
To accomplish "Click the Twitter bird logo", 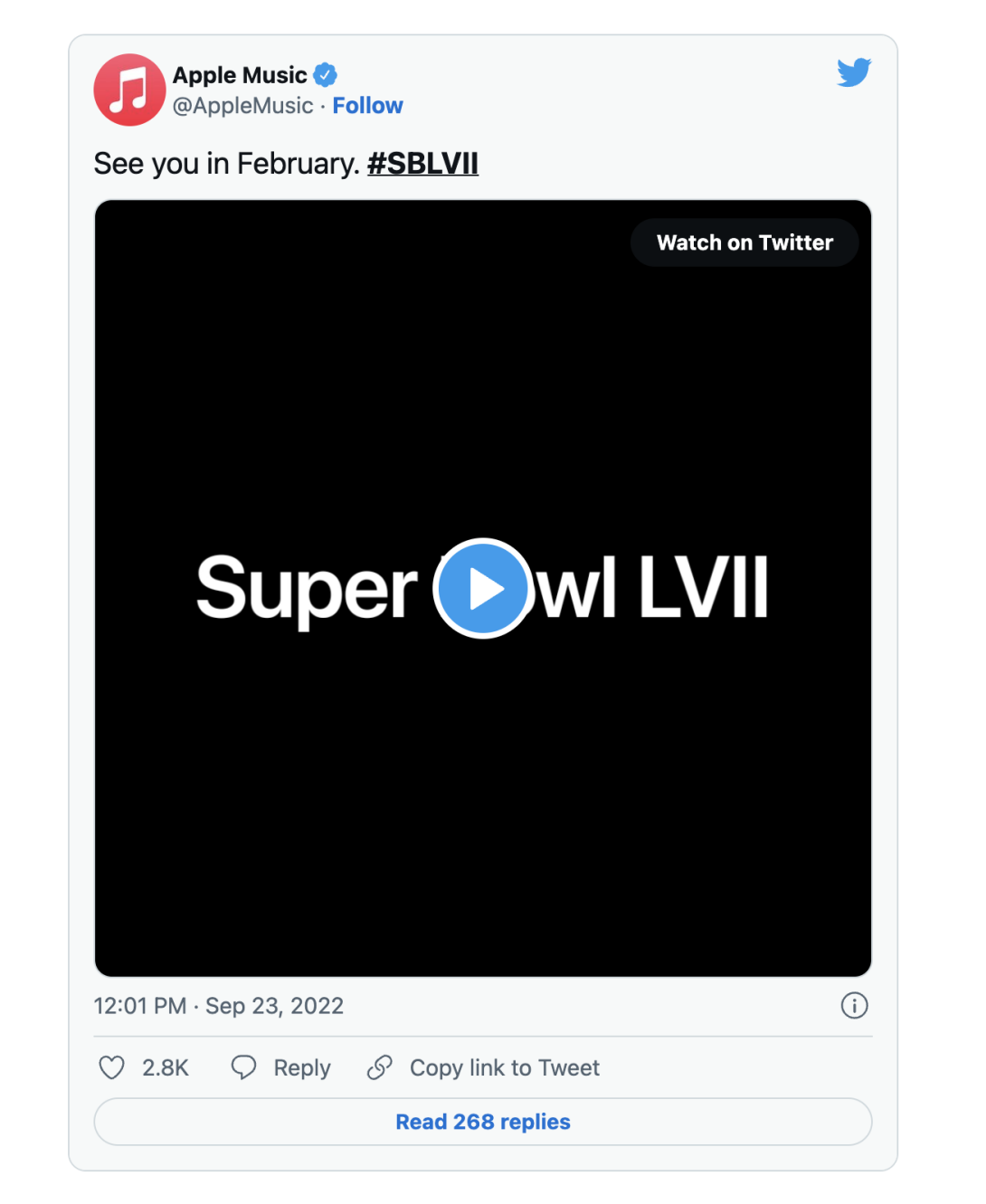I will point(854,72).
